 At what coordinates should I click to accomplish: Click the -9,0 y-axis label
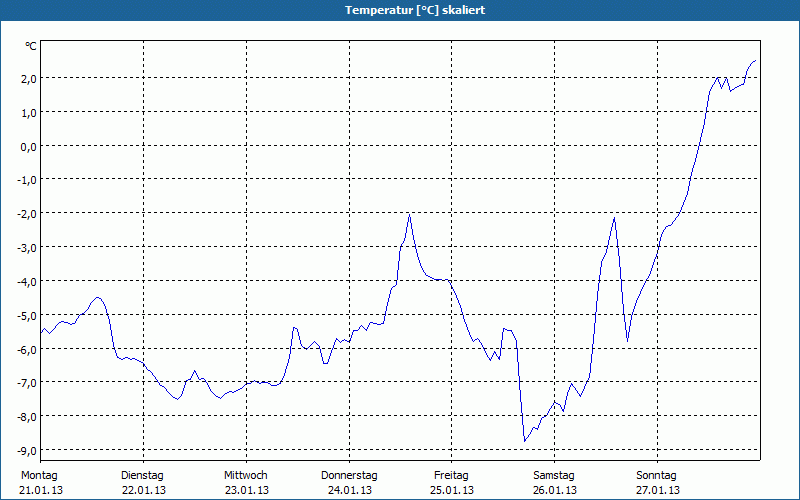27,451
